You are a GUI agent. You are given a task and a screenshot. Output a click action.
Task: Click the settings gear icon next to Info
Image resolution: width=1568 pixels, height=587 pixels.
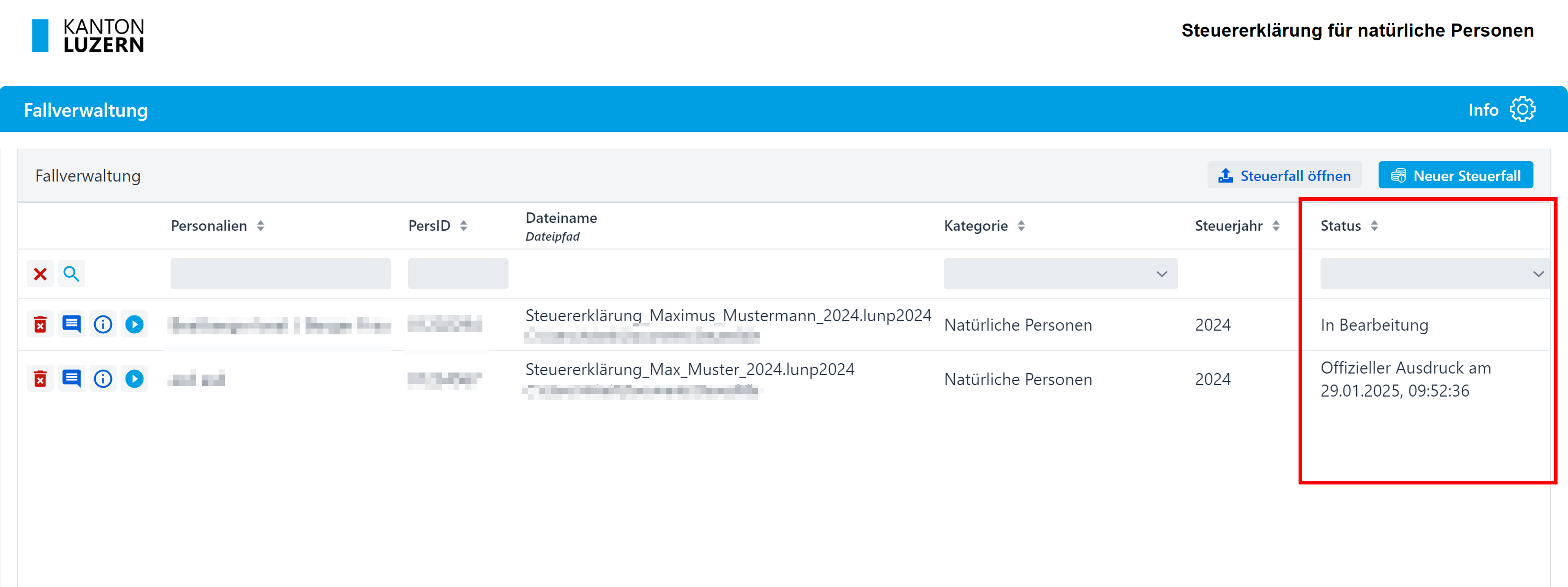1522,110
